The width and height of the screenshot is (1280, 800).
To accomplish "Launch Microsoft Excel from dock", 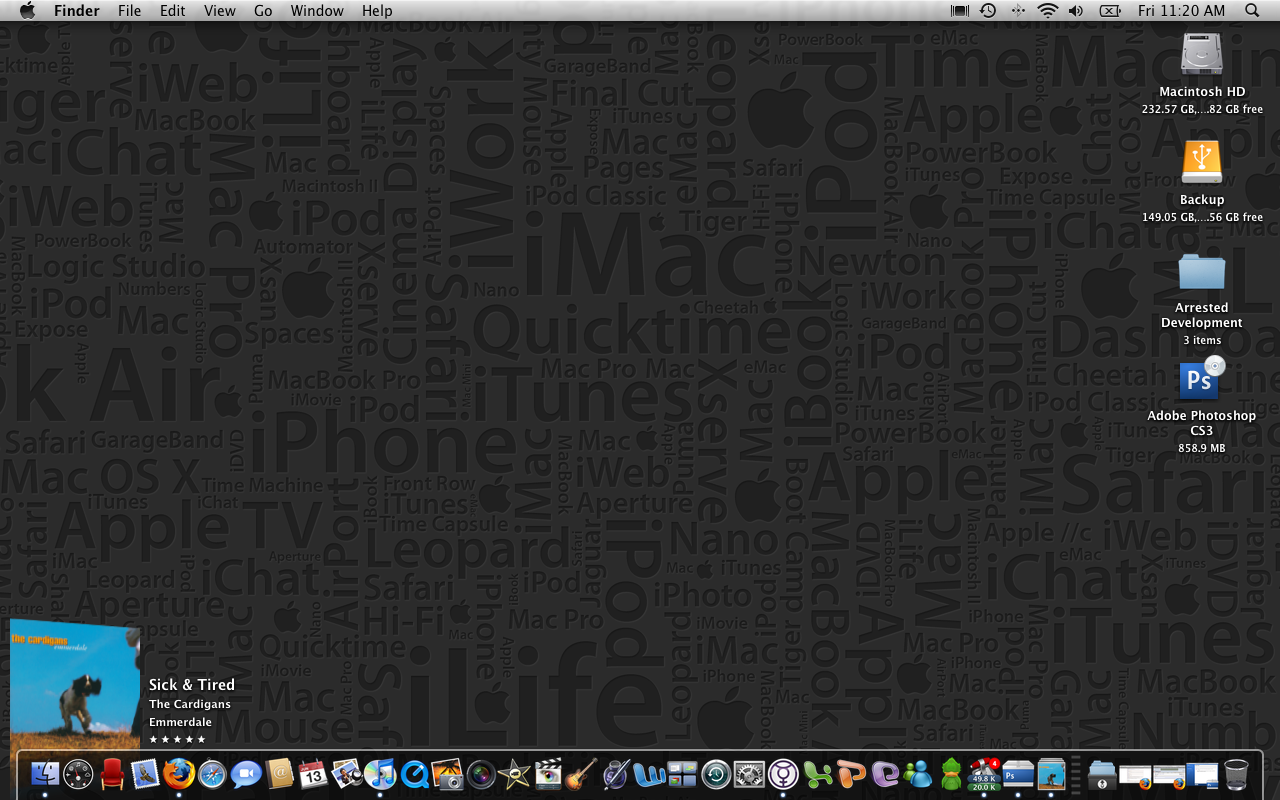I will coord(817,774).
